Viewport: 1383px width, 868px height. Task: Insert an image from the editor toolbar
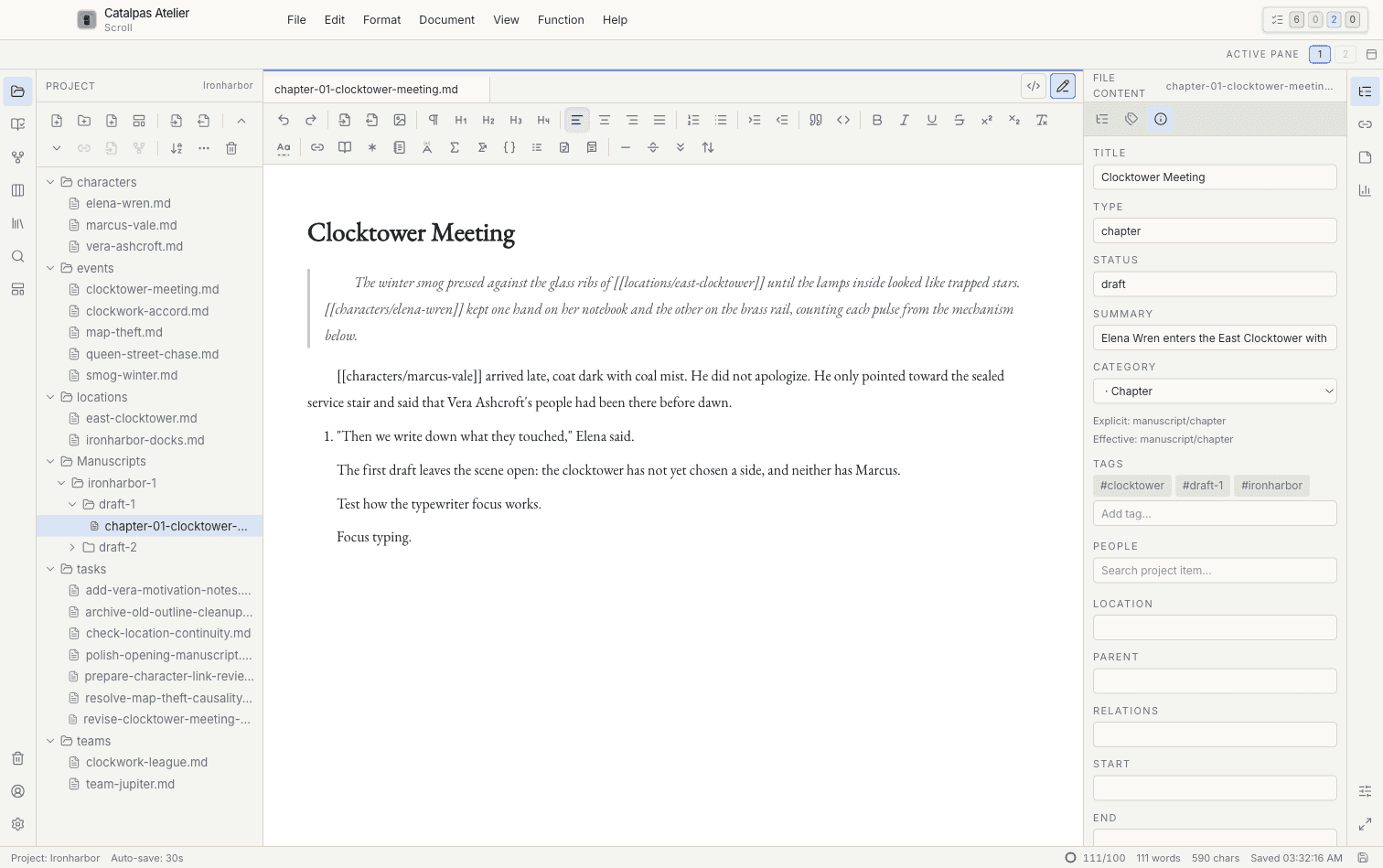tap(400, 120)
